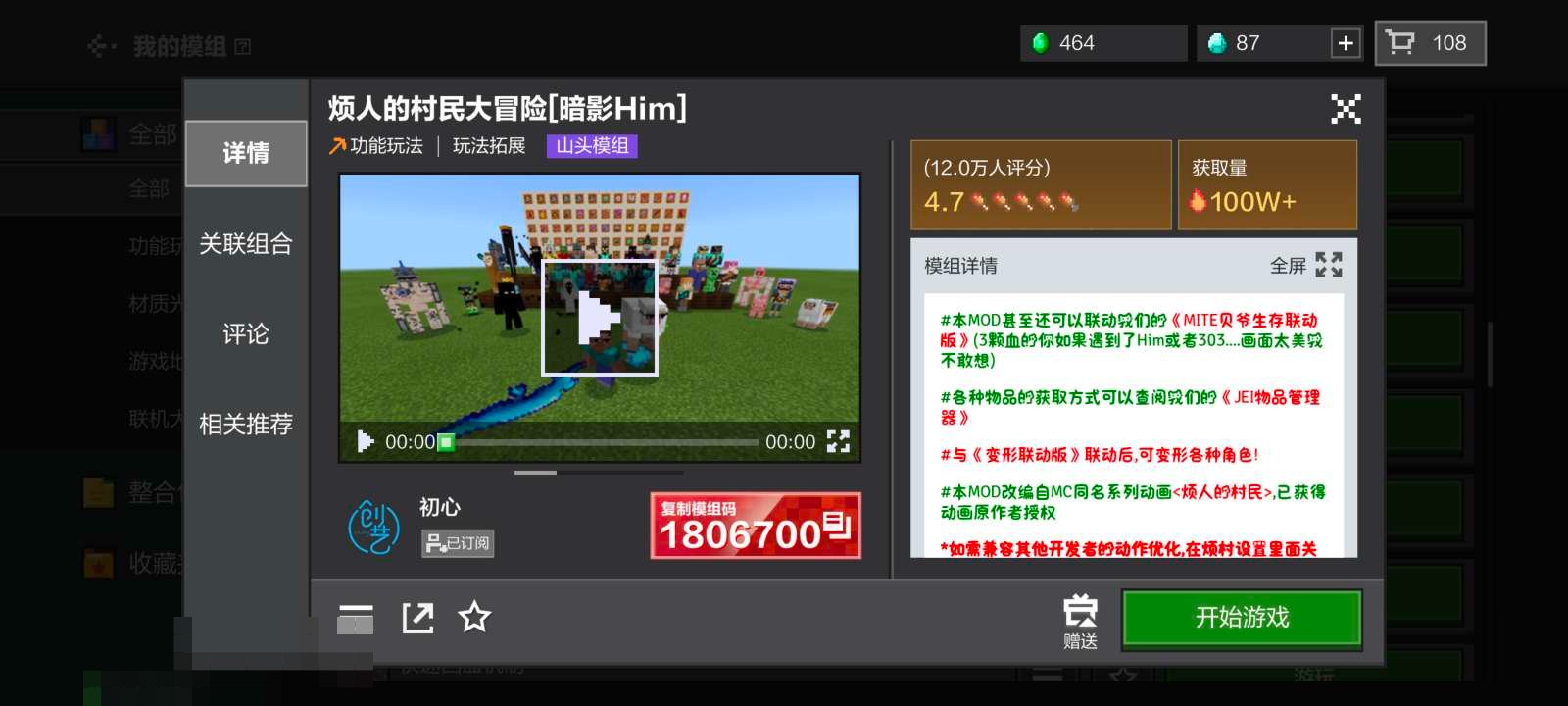Open the 评论 comments tab
The height and width of the screenshot is (706, 1568).
pos(246,333)
